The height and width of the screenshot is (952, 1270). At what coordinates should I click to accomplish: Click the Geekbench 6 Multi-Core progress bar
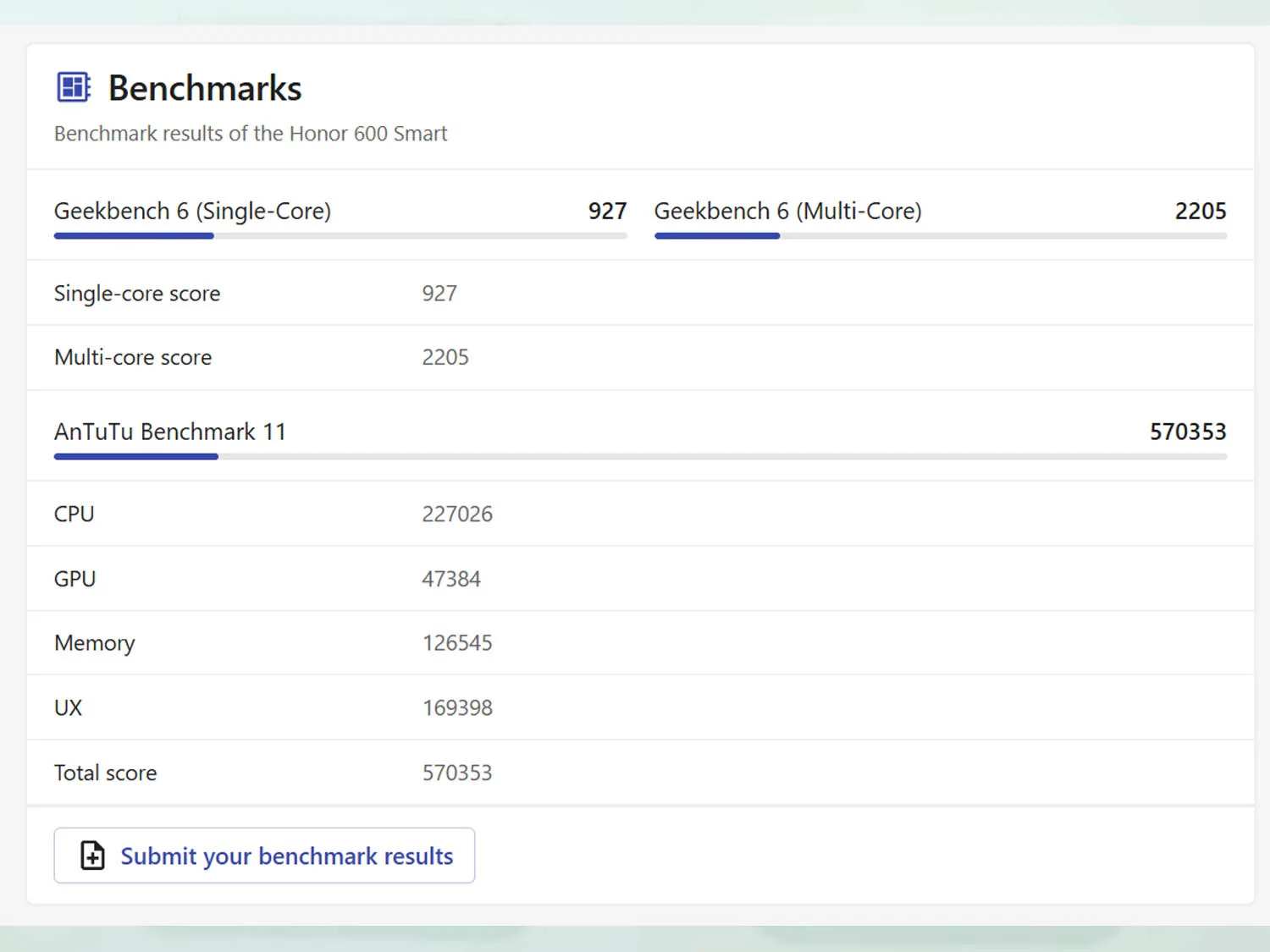pyautogui.click(x=941, y=236)
